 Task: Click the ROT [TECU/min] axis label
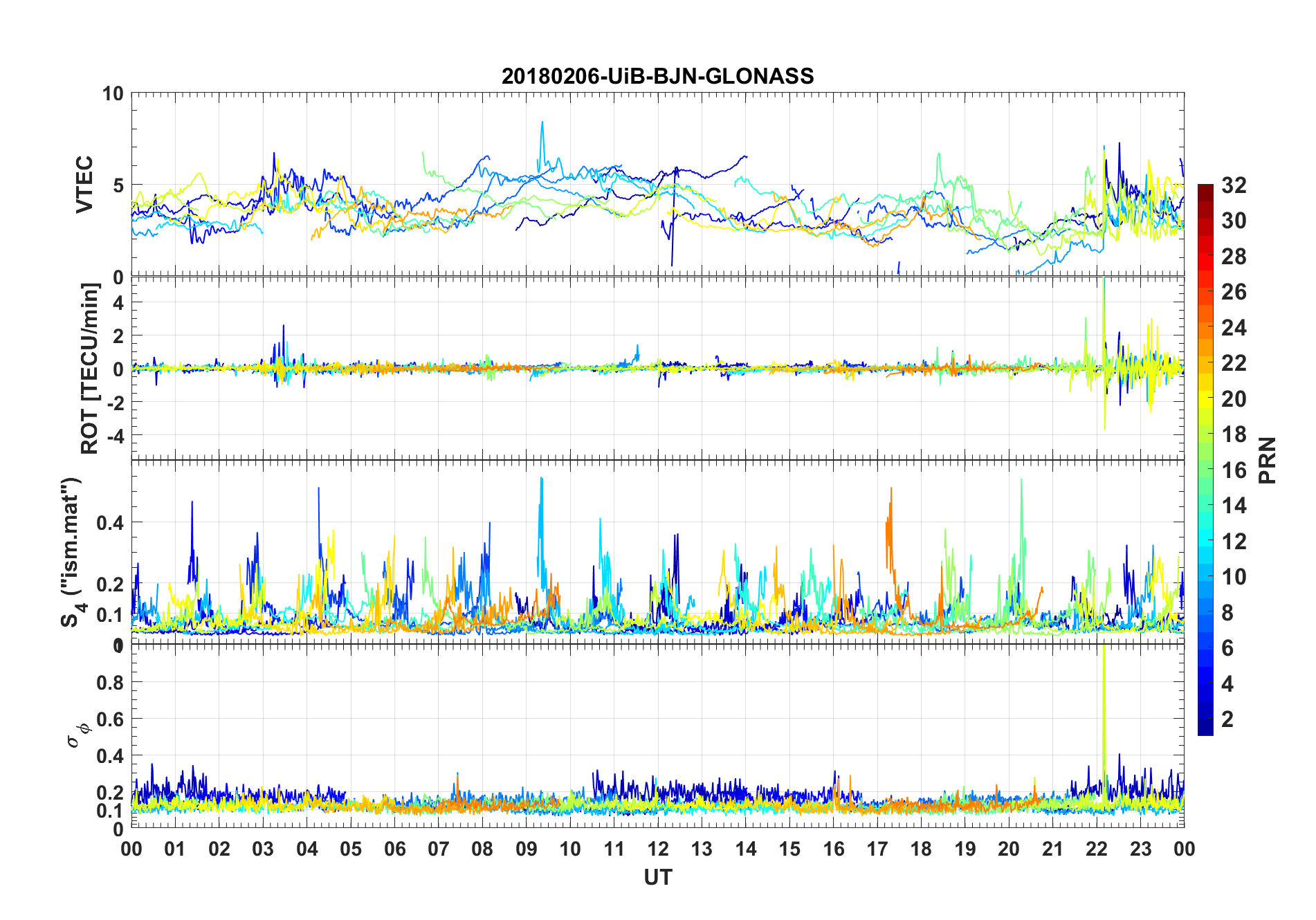[89, 368]
